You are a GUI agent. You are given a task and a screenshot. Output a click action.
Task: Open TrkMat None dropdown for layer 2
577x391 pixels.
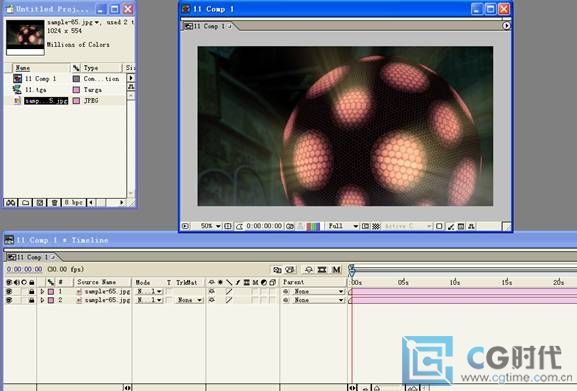(189, 300)
